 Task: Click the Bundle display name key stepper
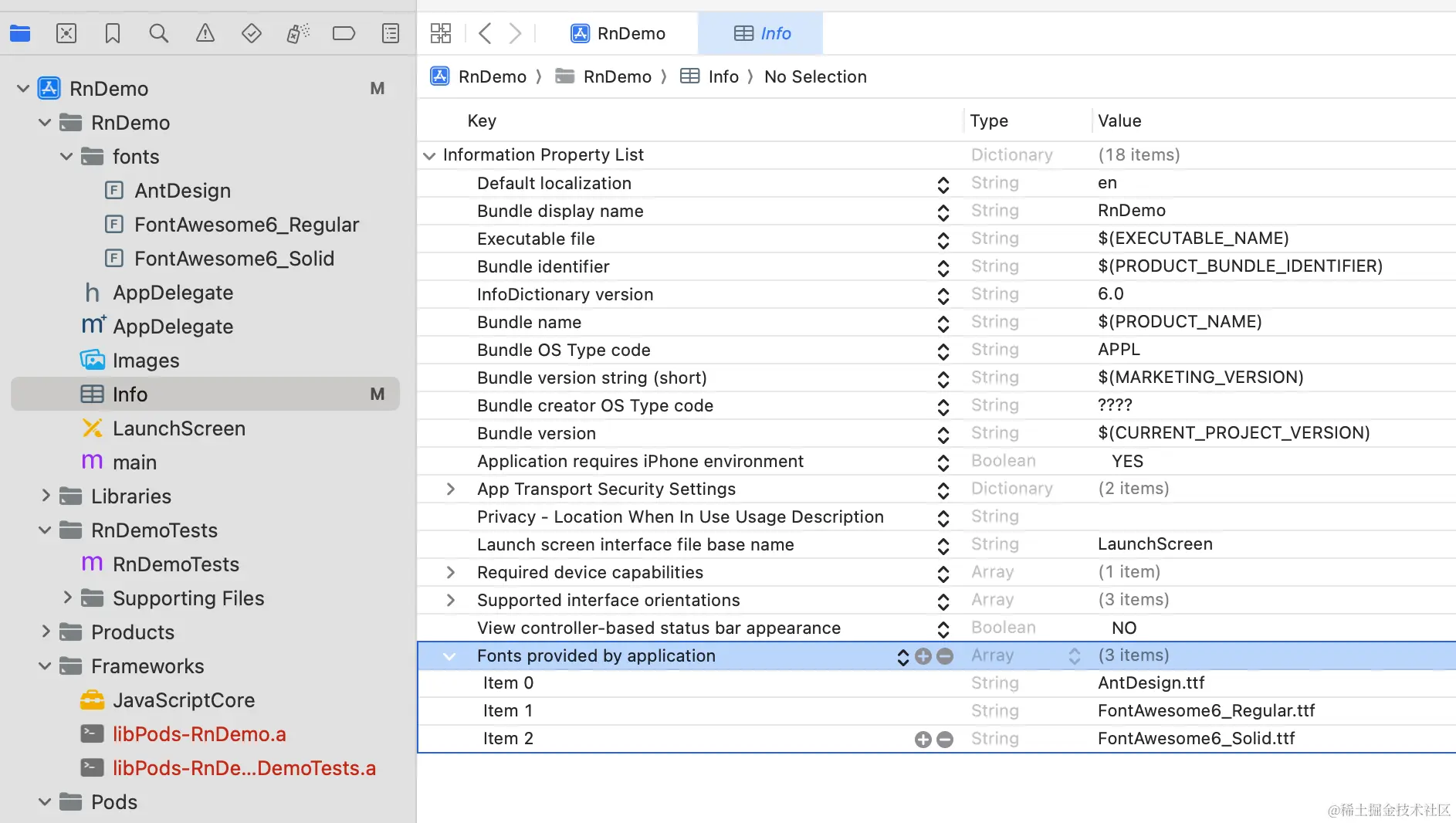pyautogui.click(x=943, y=212)
